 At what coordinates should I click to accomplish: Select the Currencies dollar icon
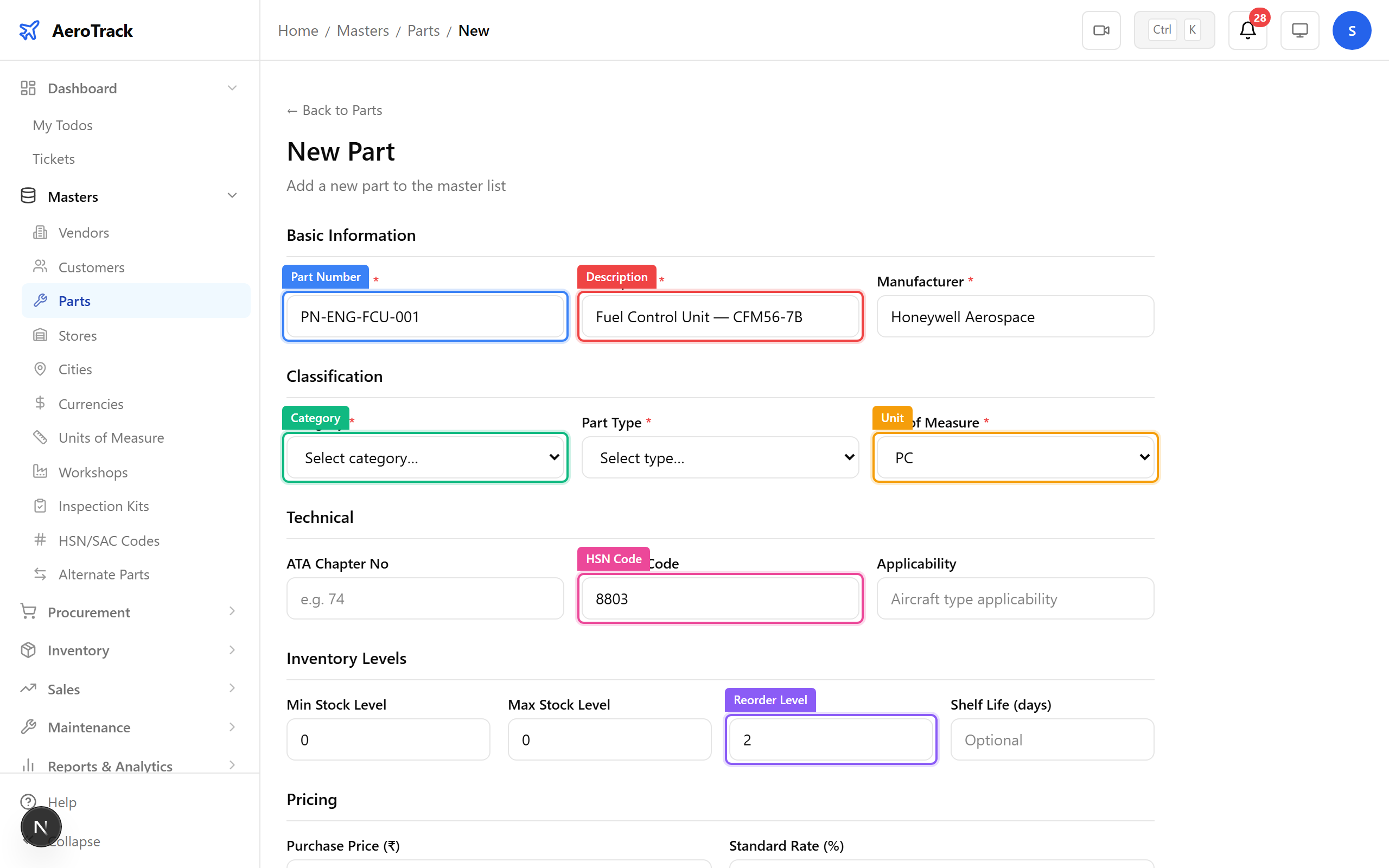(40, 403)
